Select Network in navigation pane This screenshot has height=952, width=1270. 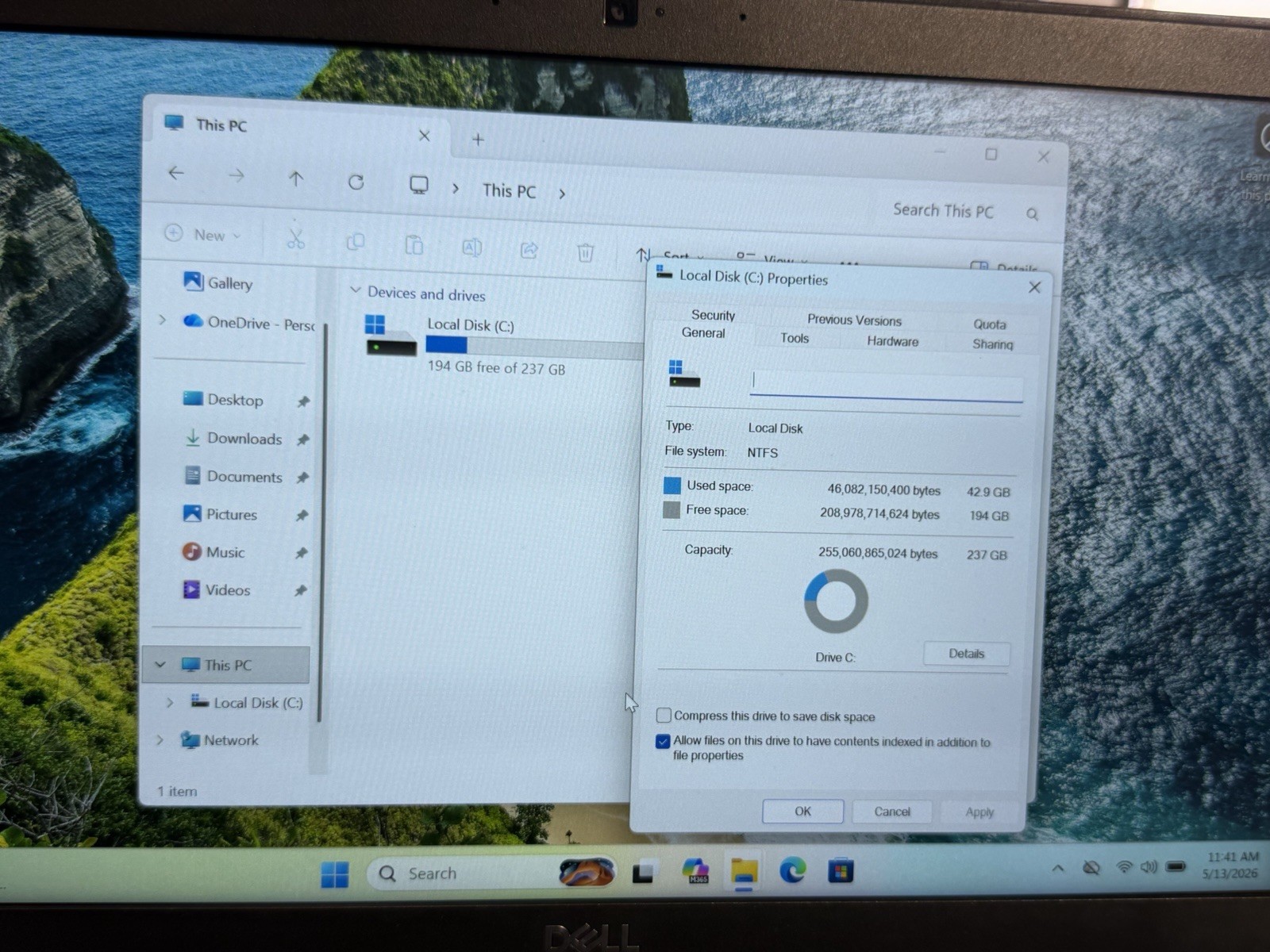point(219,739)
